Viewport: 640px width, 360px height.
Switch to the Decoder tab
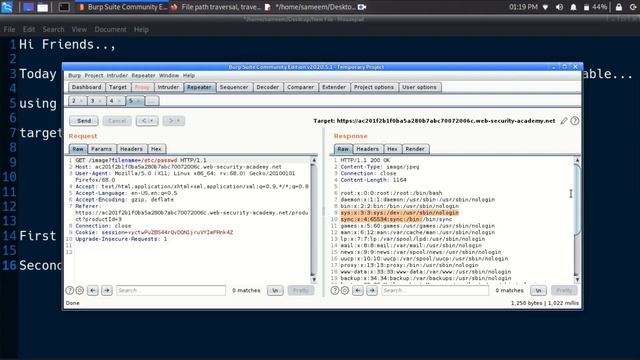click(268, 87)
